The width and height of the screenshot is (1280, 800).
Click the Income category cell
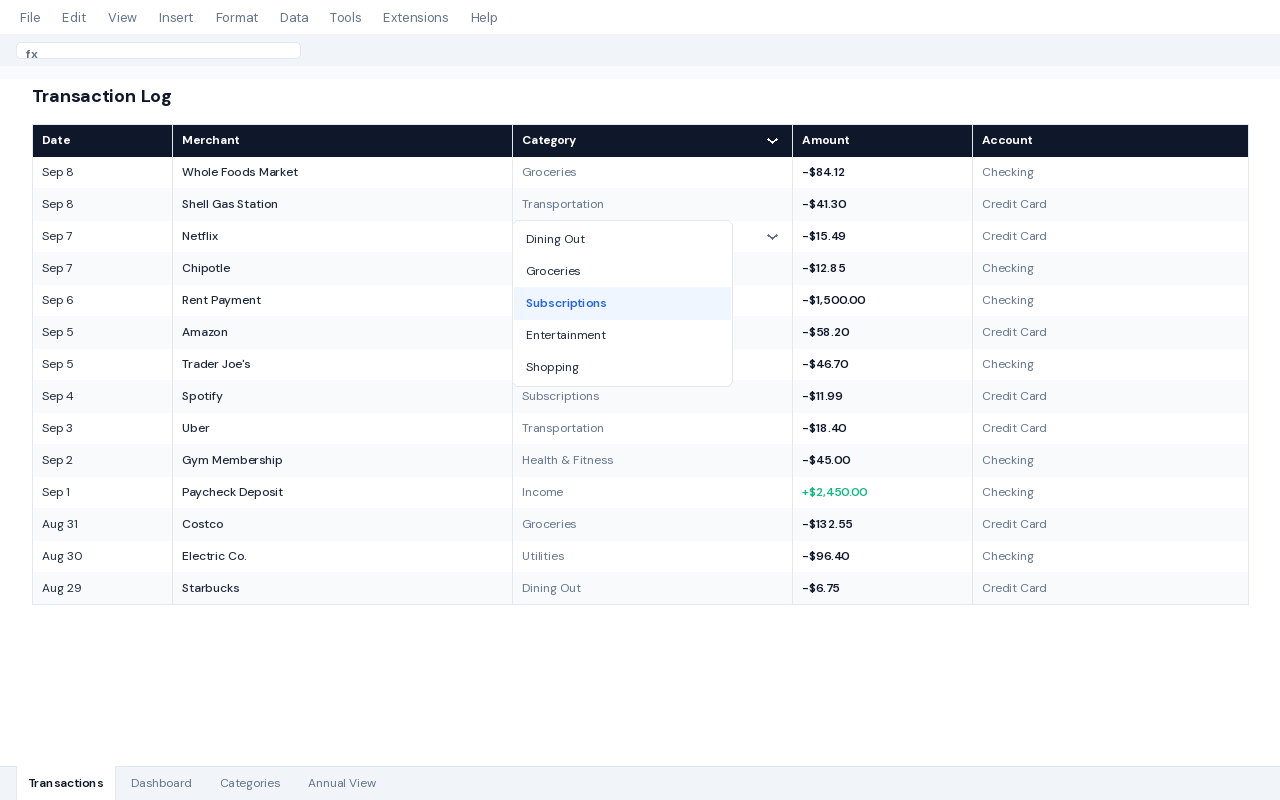[x=652, y=493]
